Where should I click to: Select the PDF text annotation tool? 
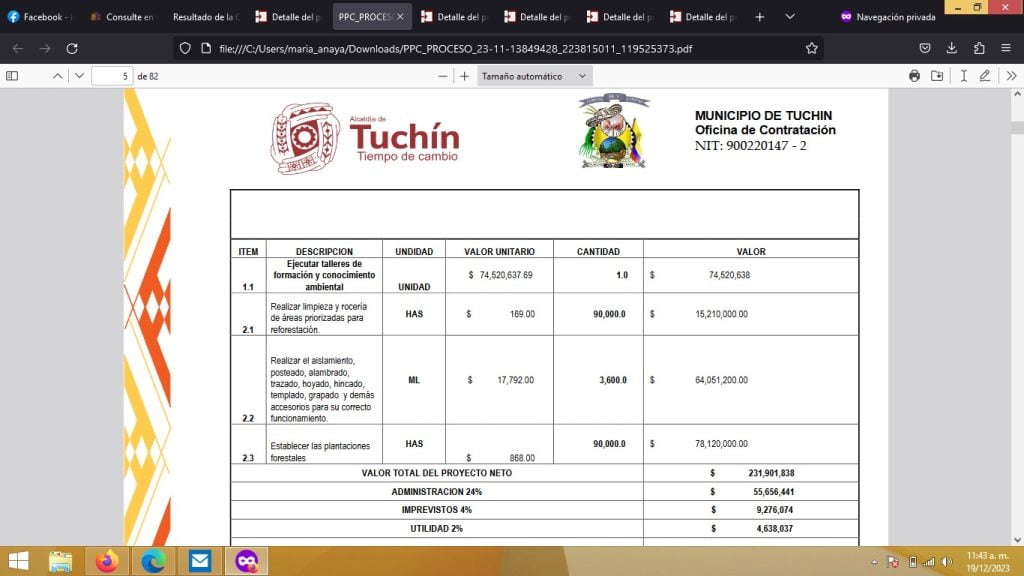(964, 76)
